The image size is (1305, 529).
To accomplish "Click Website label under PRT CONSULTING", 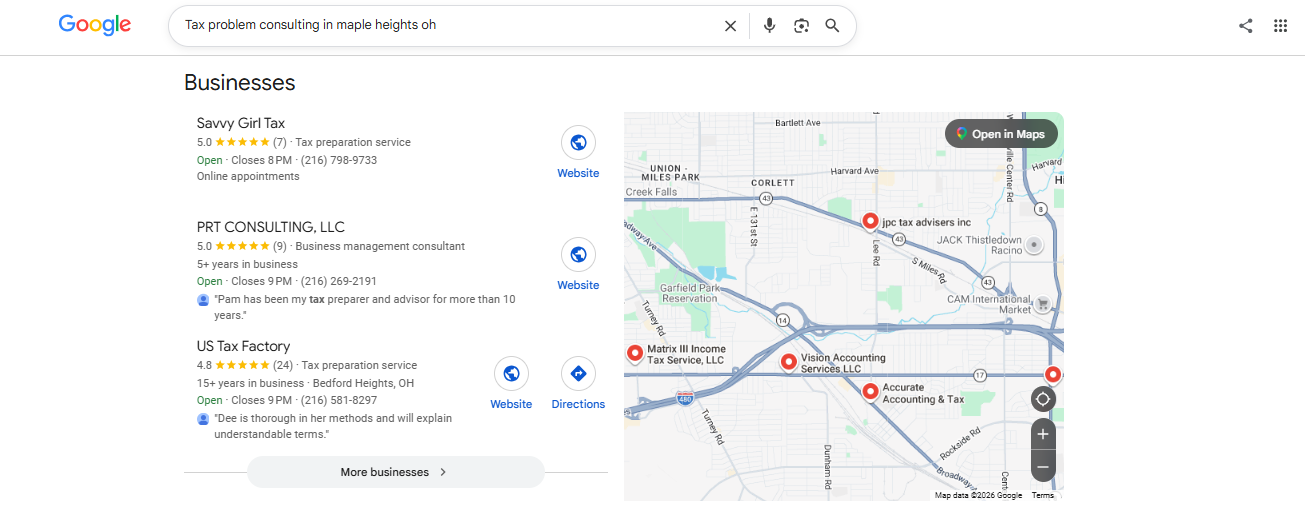I will click(x=578, y=285).
